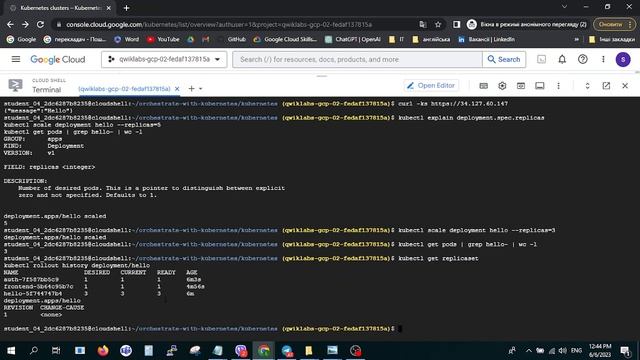Open the IT bookmarks folder

[396, 39]
